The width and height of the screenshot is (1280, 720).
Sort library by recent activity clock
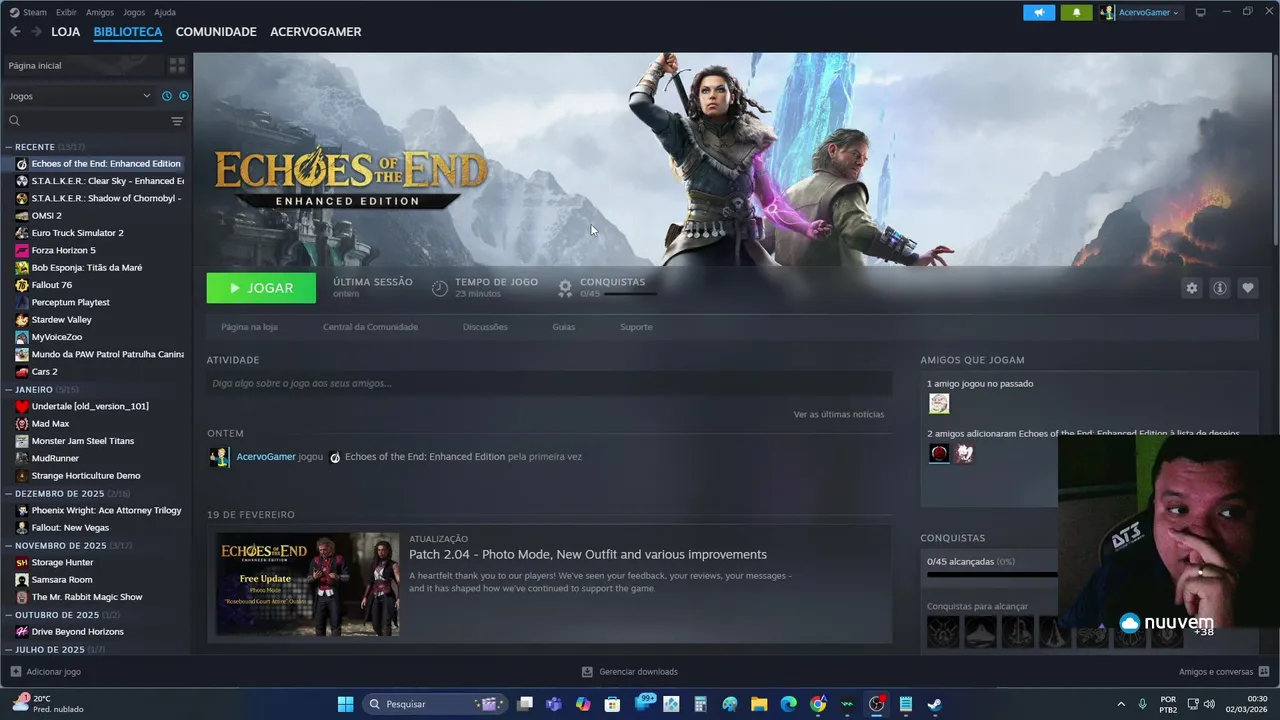167,96
